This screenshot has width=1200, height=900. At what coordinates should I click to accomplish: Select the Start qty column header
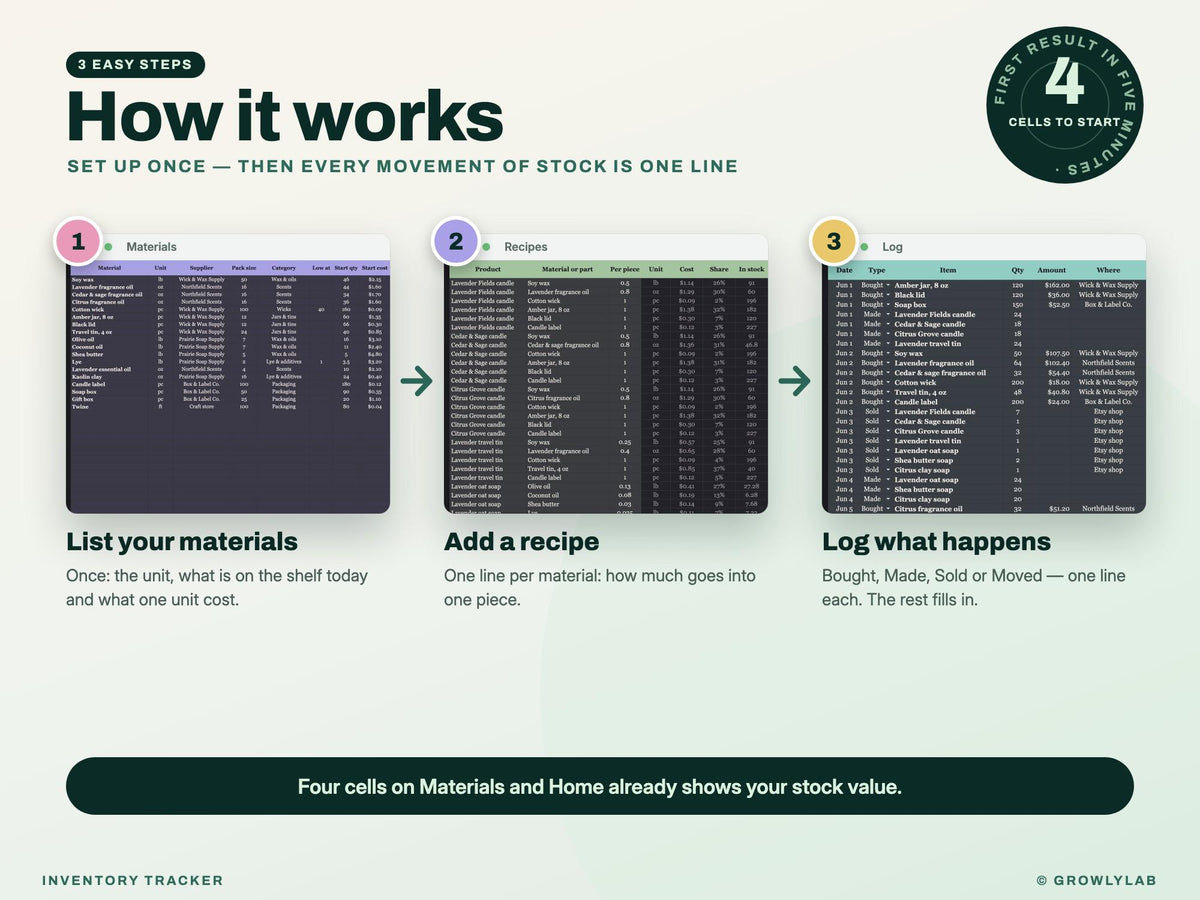tap(346, 268)
